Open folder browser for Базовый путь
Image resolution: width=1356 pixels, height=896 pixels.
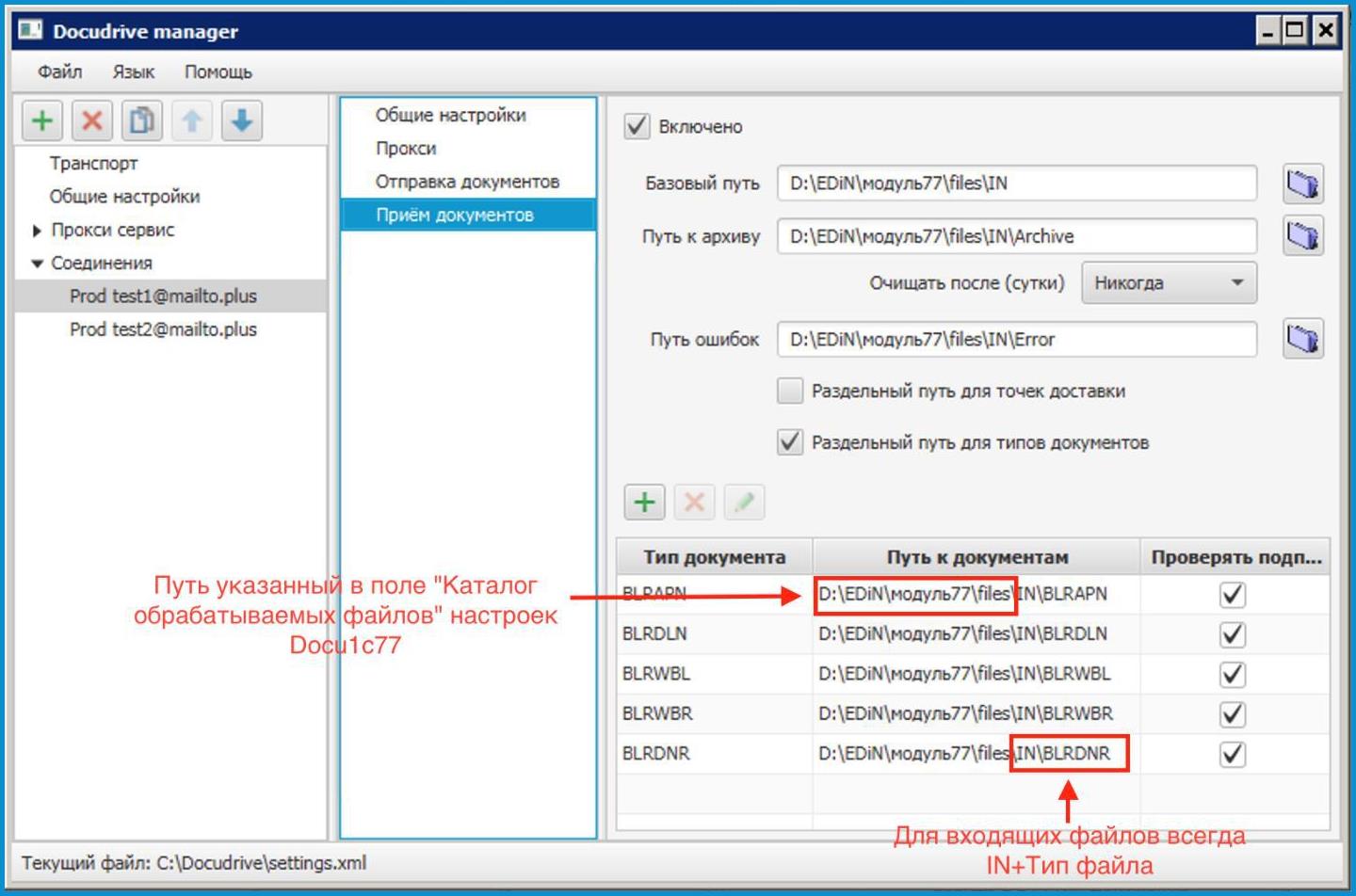(1302, 184)
